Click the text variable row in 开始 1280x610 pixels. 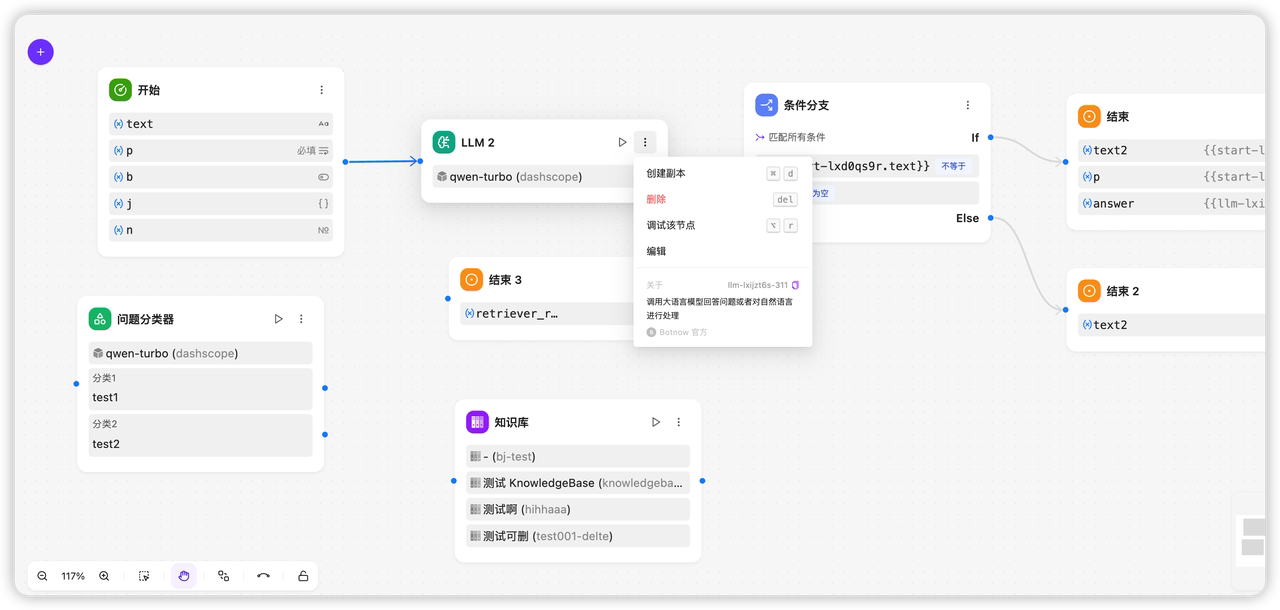pos(221,124)
